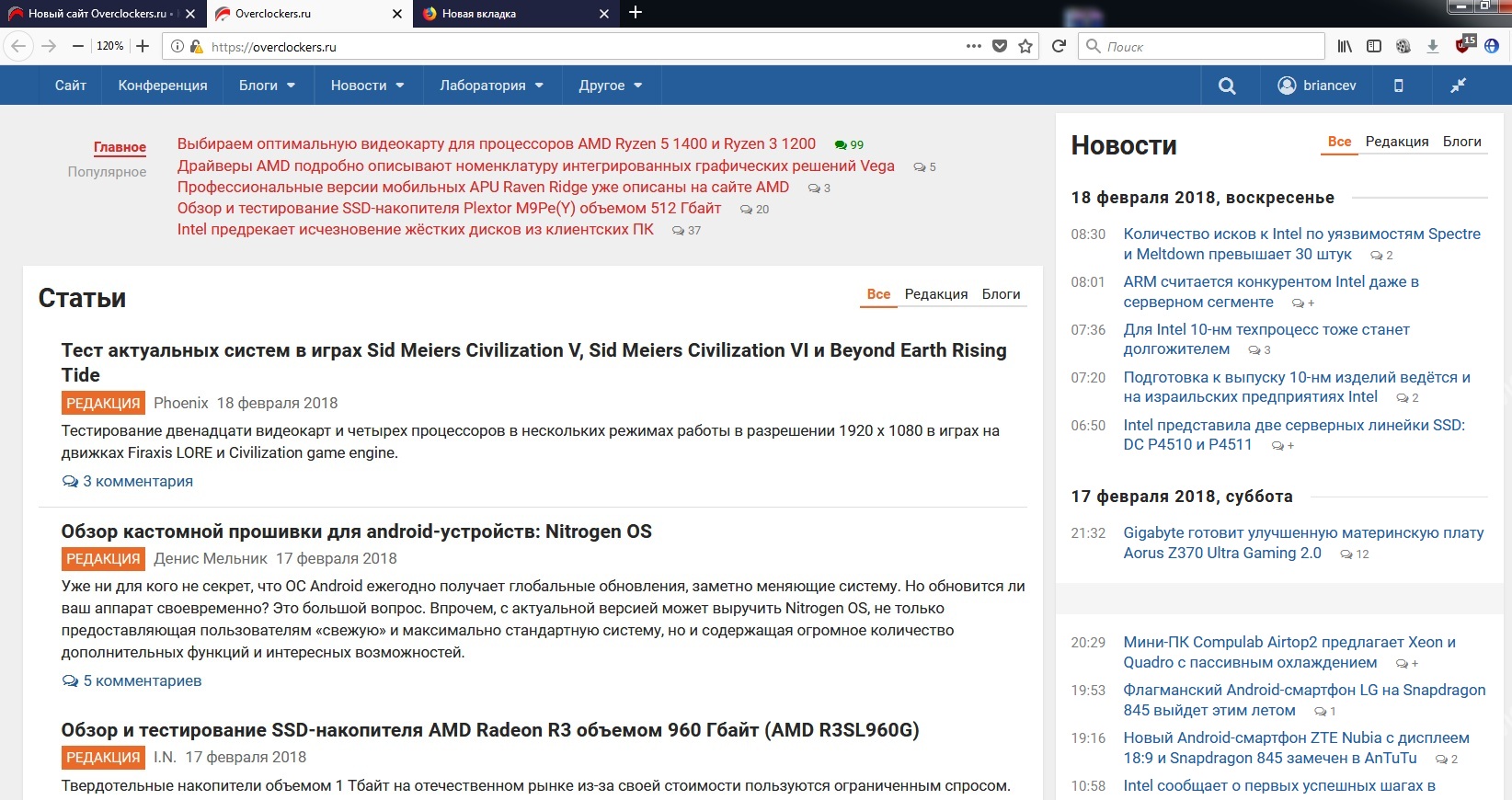Viewport: 1512px width, 800px height.
Task: Show 'Все' filter in Статьи section
Action: [878, 294]
